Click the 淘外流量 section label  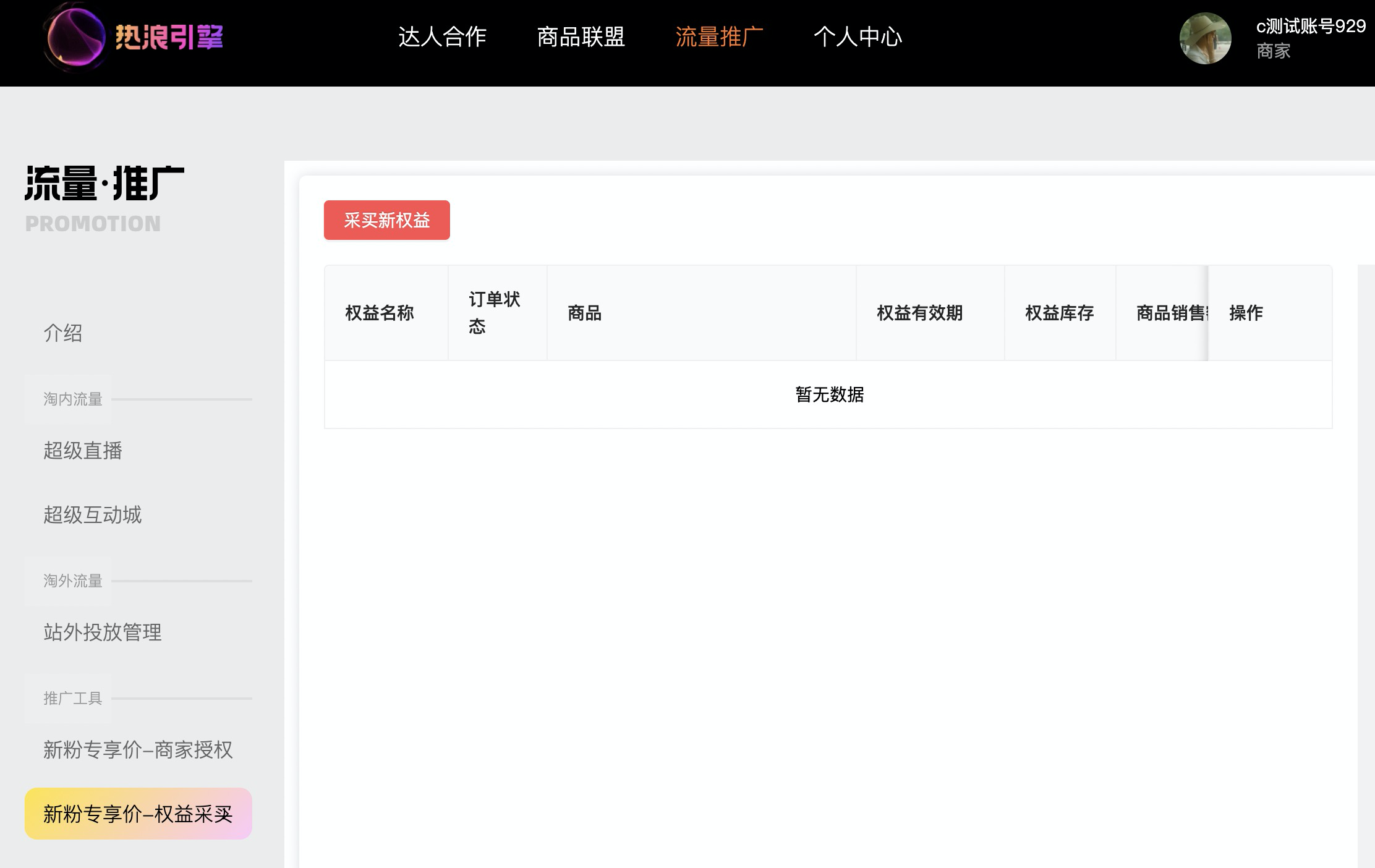click(x=73, y=581)
